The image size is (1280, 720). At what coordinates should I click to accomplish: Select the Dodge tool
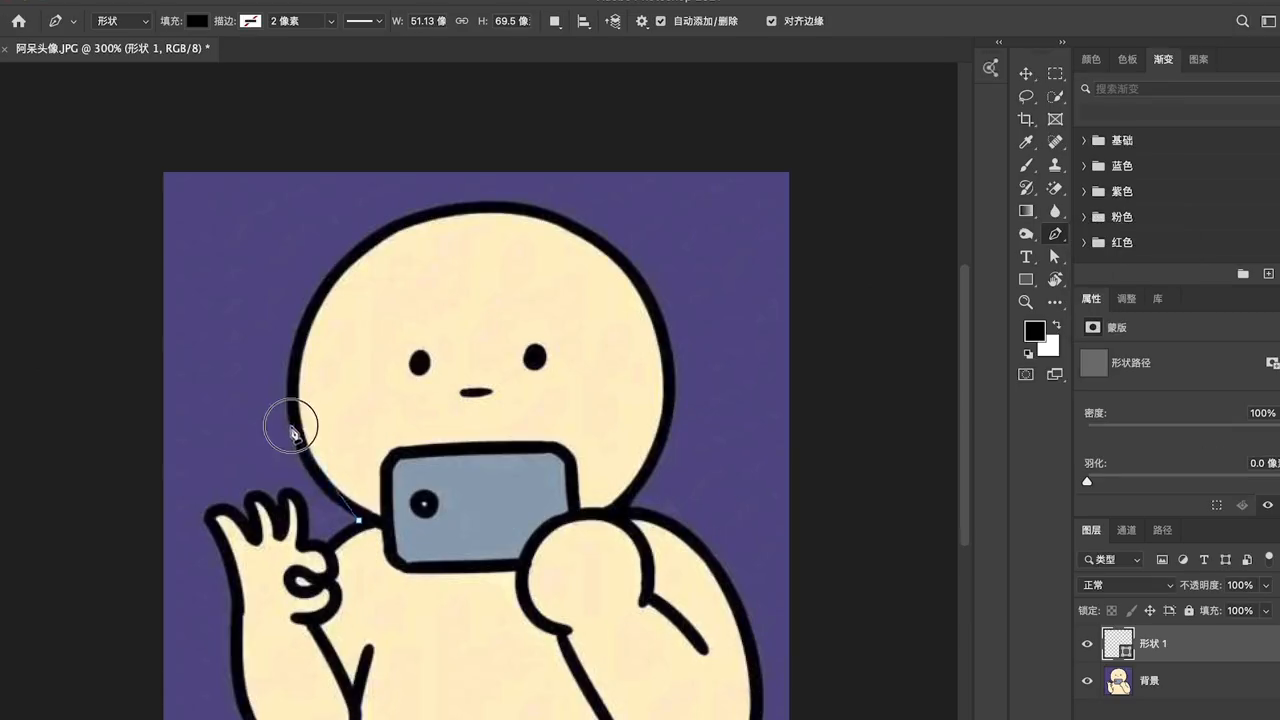point(1026,234)
